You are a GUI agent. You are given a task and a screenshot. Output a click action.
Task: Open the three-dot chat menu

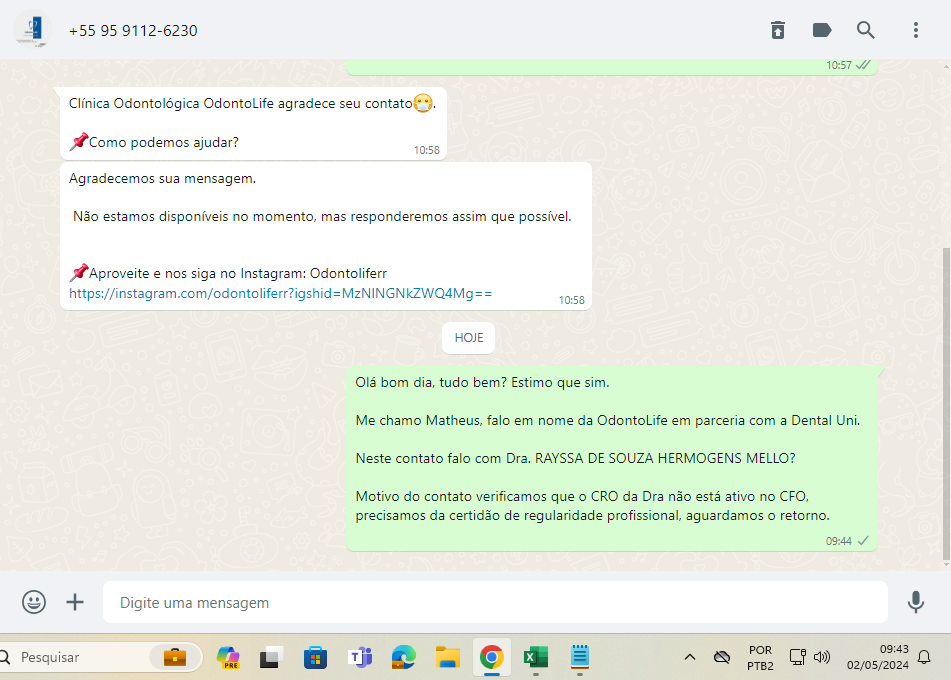point(915,30)
